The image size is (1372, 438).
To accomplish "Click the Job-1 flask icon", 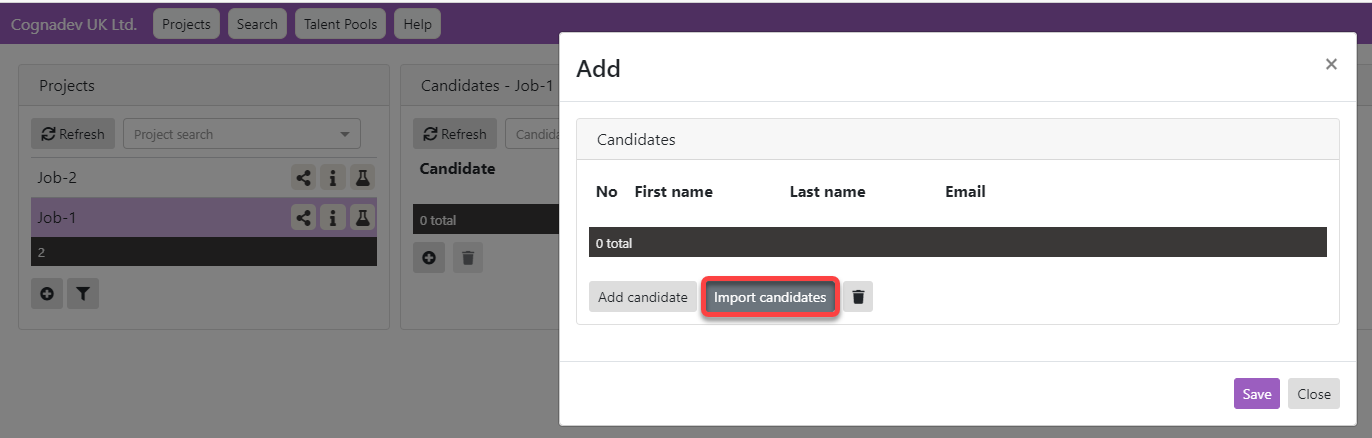I will coord(362,217).
